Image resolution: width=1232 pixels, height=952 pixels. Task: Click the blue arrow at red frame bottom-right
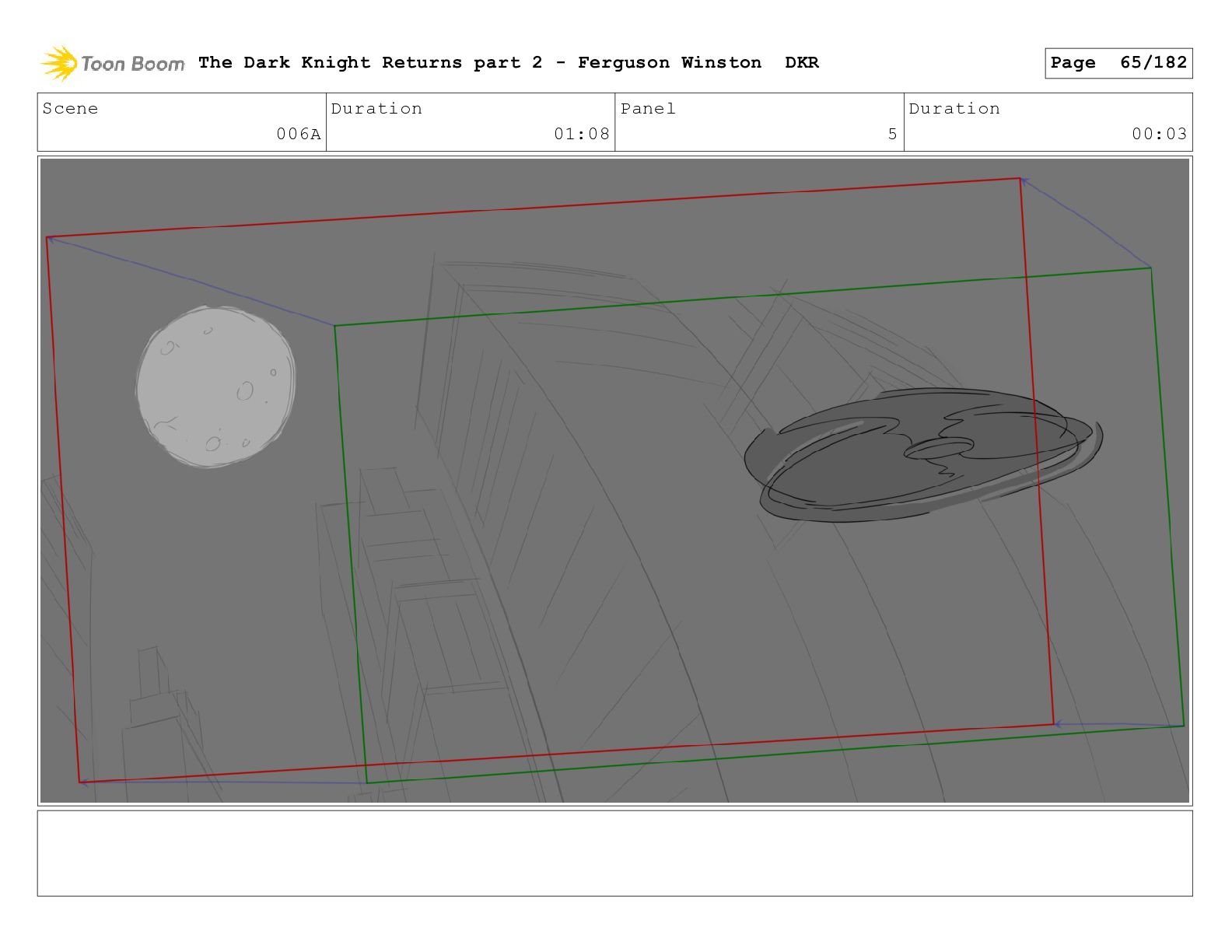[x=1061, y=724]
